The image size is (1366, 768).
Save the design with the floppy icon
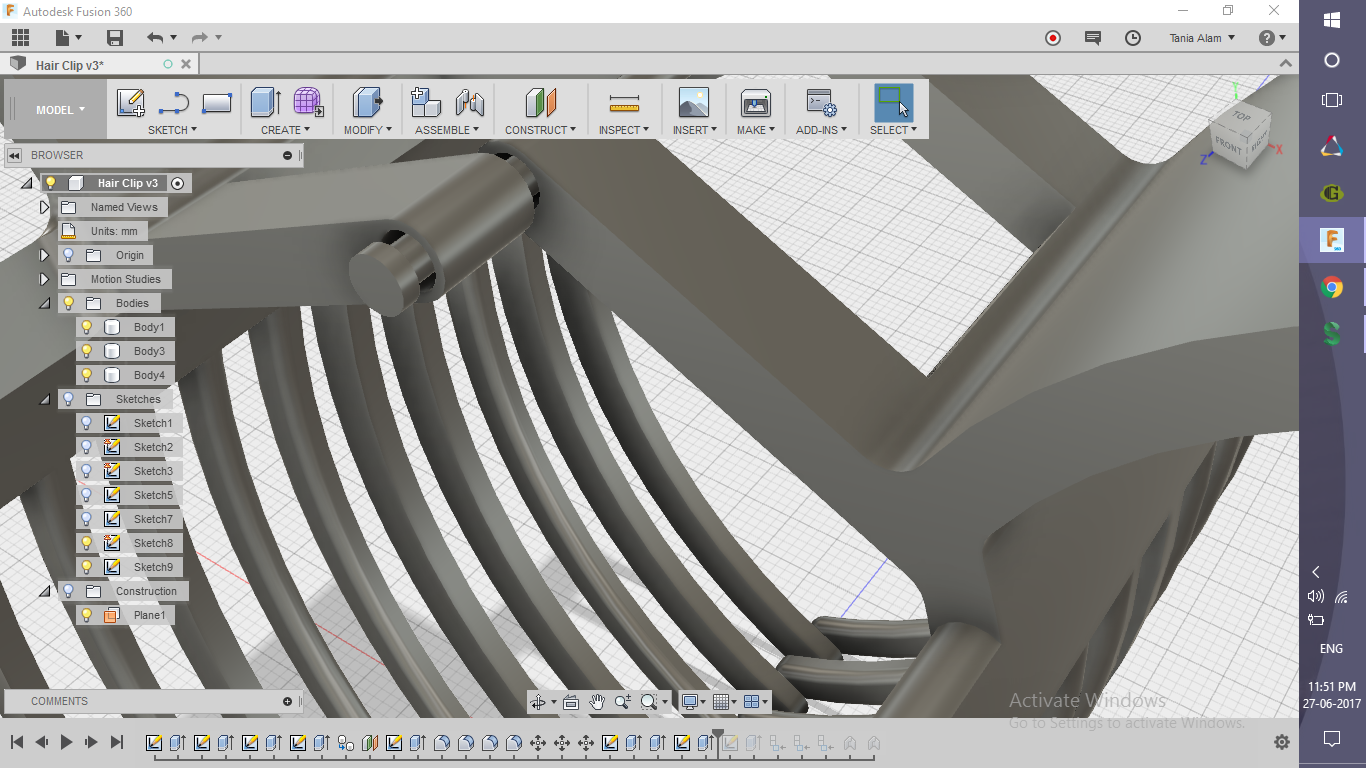[x=115, y=38]
